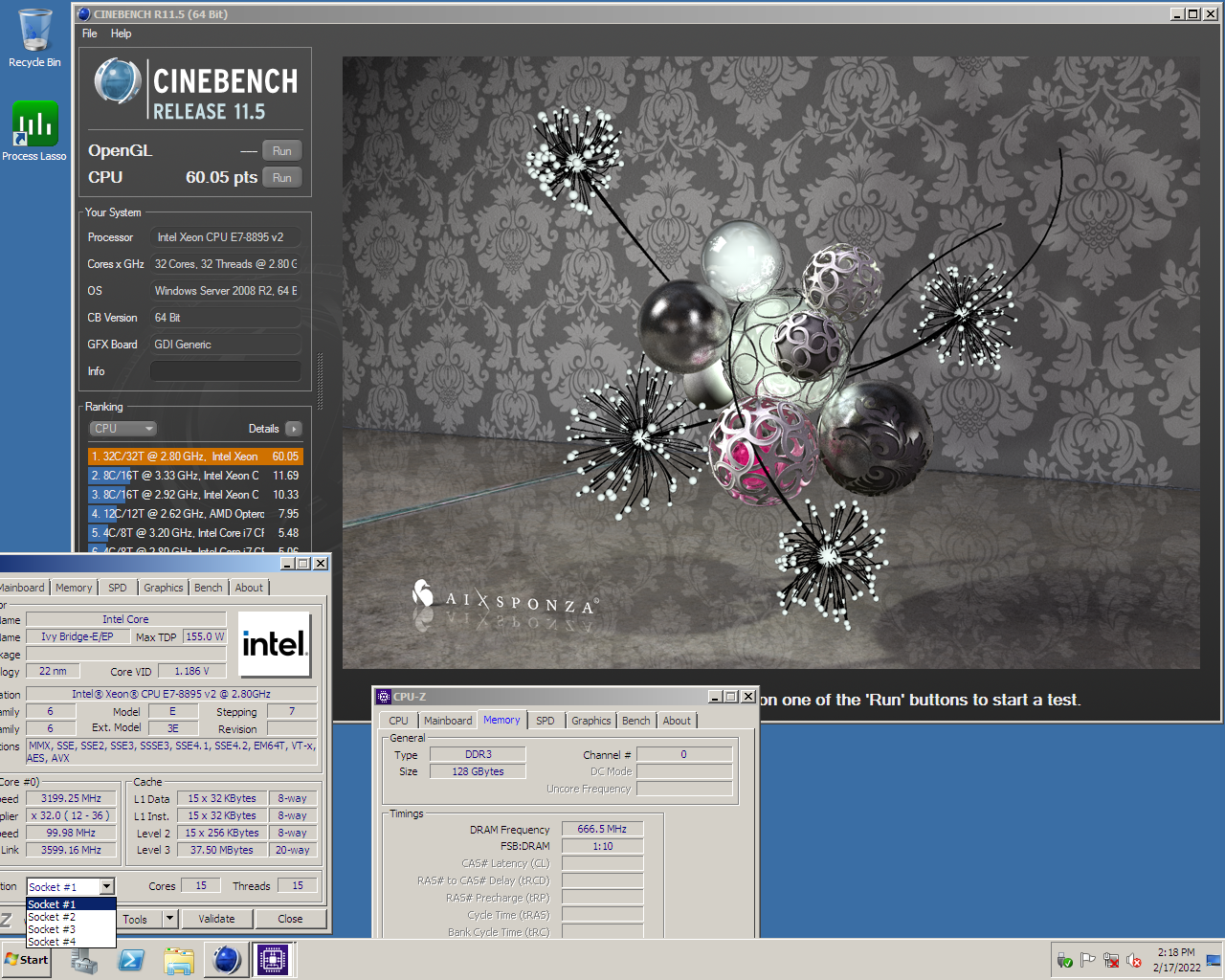1225x980 pixels.
Task: Select ranking row 4C/8T @ 3.20 GHz
Action: tap(195, 533)
